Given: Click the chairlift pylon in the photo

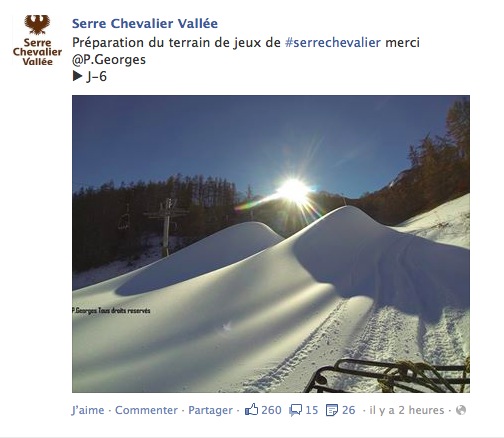Looking at the screenshot, I should (x=166, y=228).
